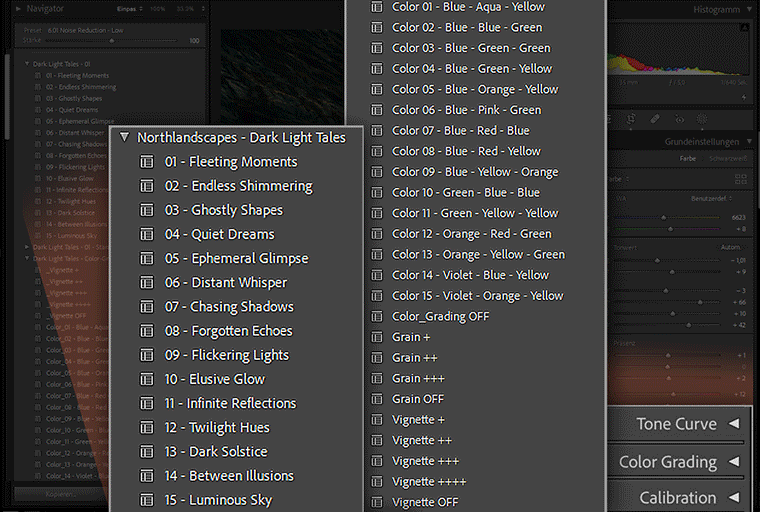The height and width of the screenshot is (512, 760).
Task: Open the profile browser four-squares icon
Action: pyautogui.click(x=741, y=179)
